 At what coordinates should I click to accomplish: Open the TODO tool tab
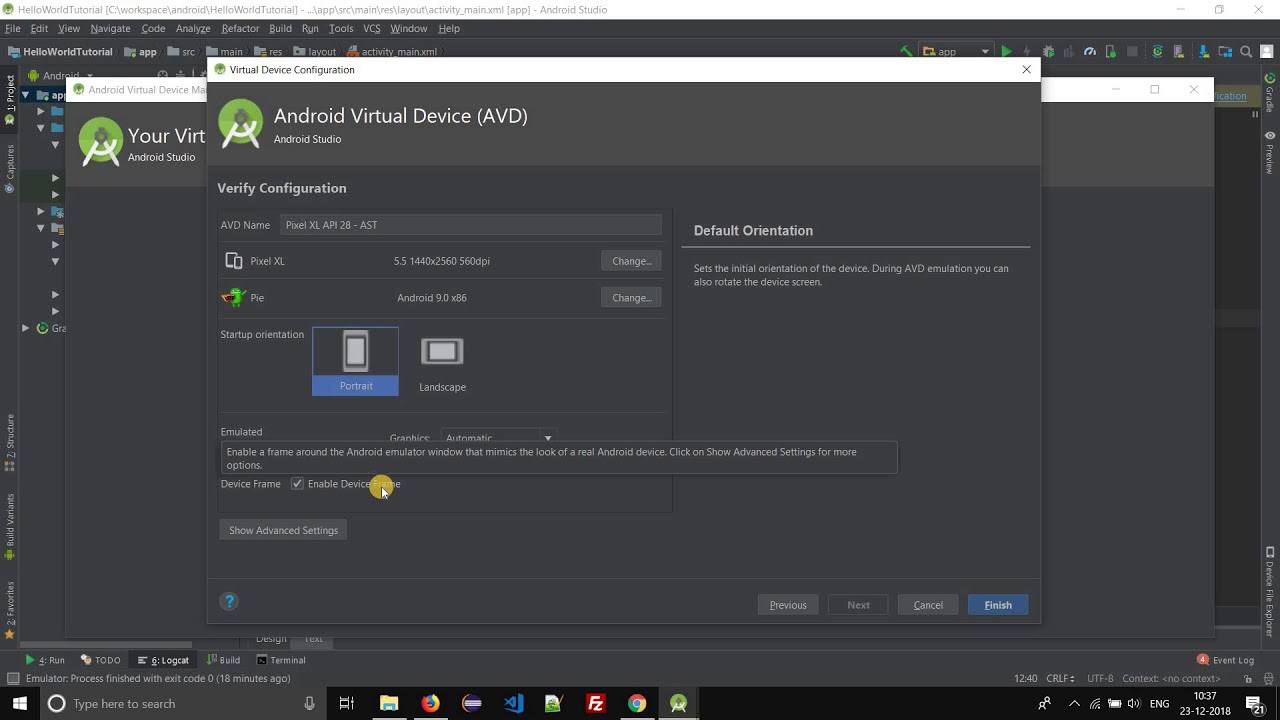101,660
